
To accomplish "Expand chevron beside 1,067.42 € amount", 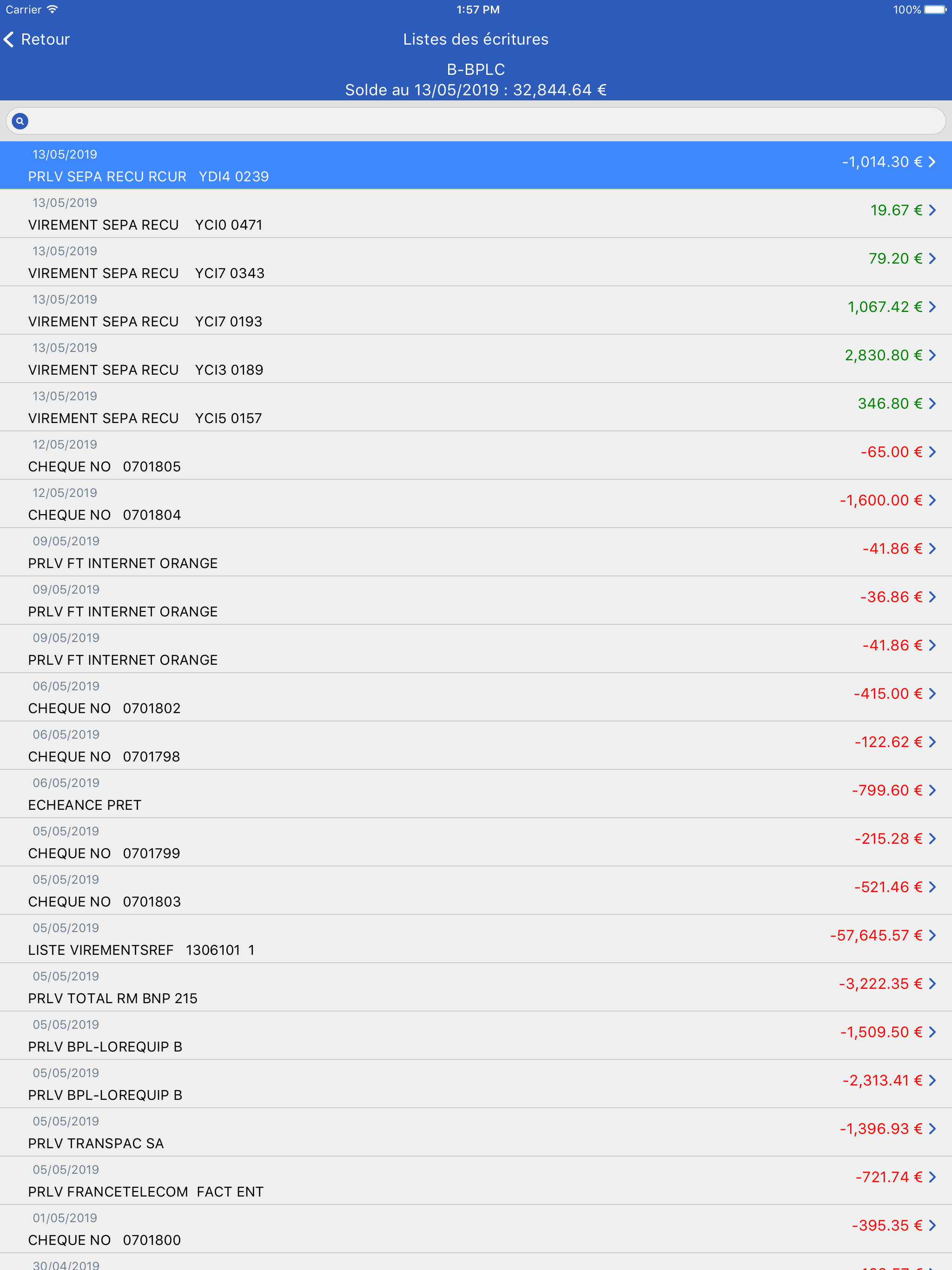I will click(932, 307).
